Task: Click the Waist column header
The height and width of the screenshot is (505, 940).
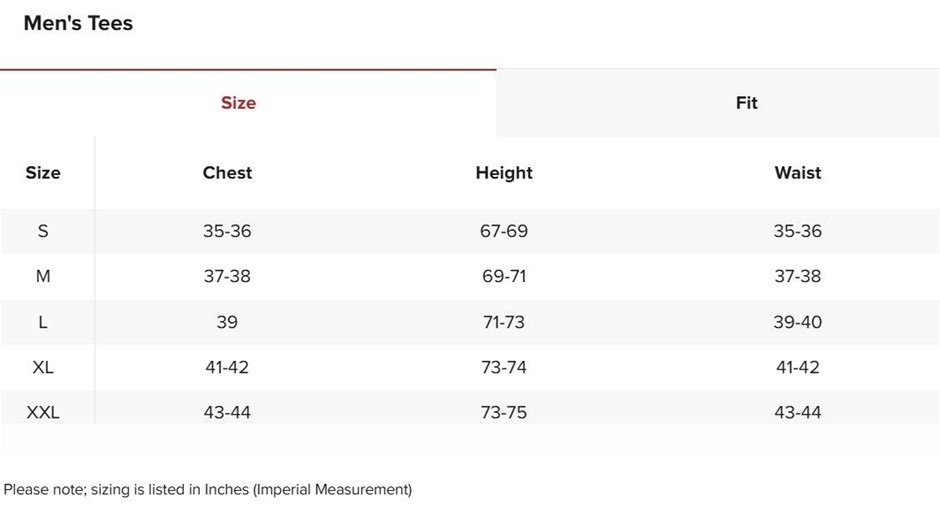Action: pos(797,173)
